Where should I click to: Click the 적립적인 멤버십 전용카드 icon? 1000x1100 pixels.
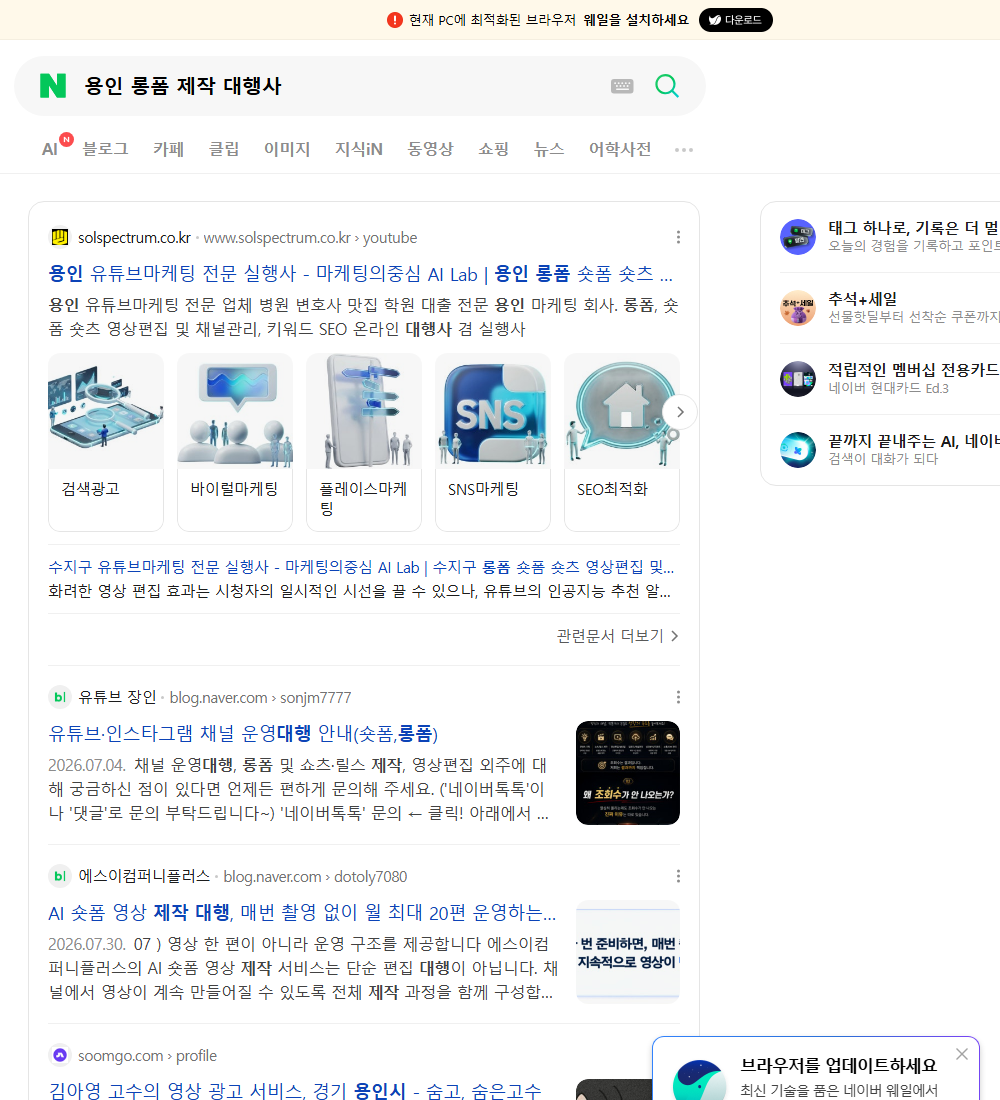coord(798,379)
